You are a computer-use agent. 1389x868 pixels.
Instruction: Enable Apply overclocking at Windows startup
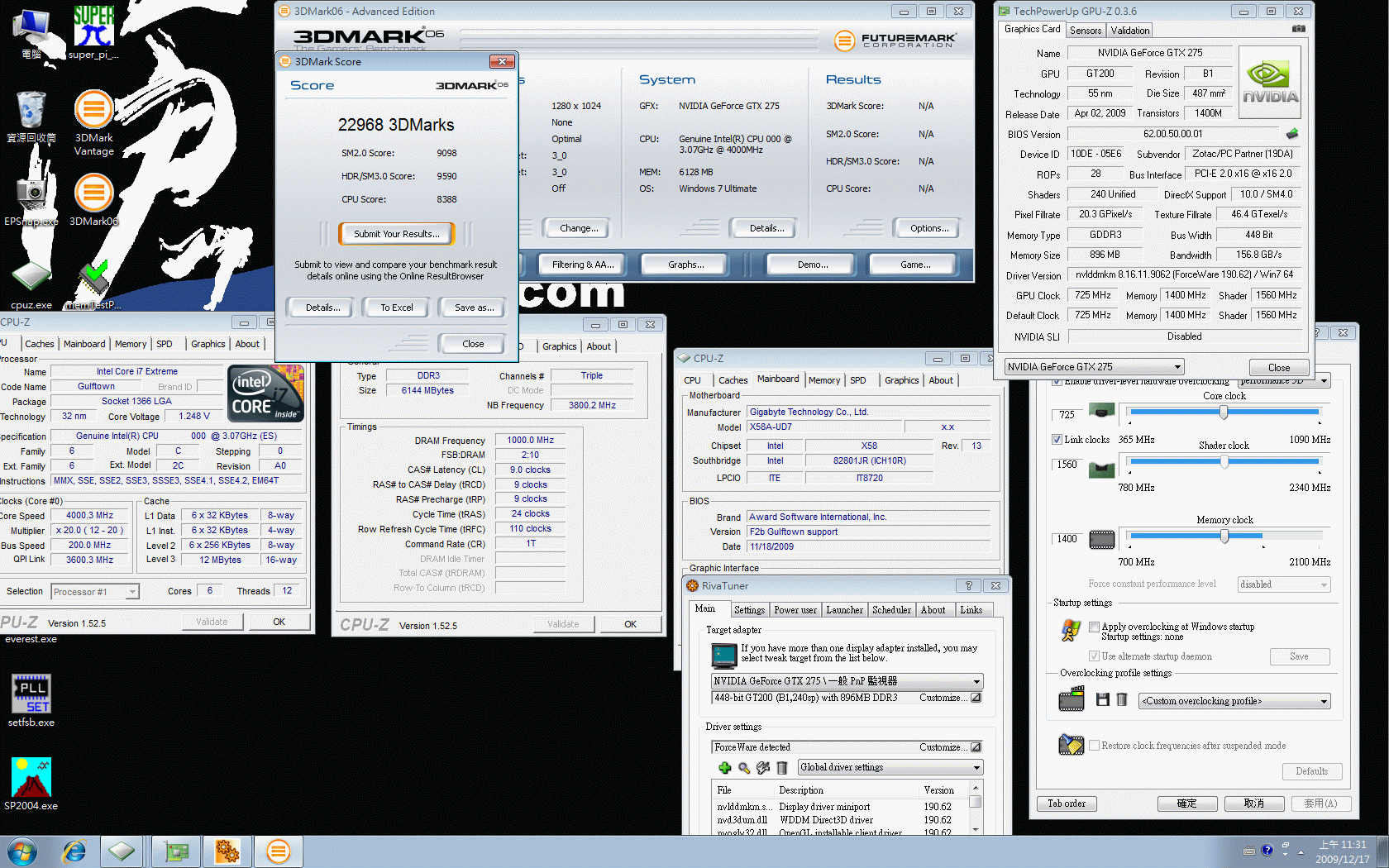pos(1094,627)
